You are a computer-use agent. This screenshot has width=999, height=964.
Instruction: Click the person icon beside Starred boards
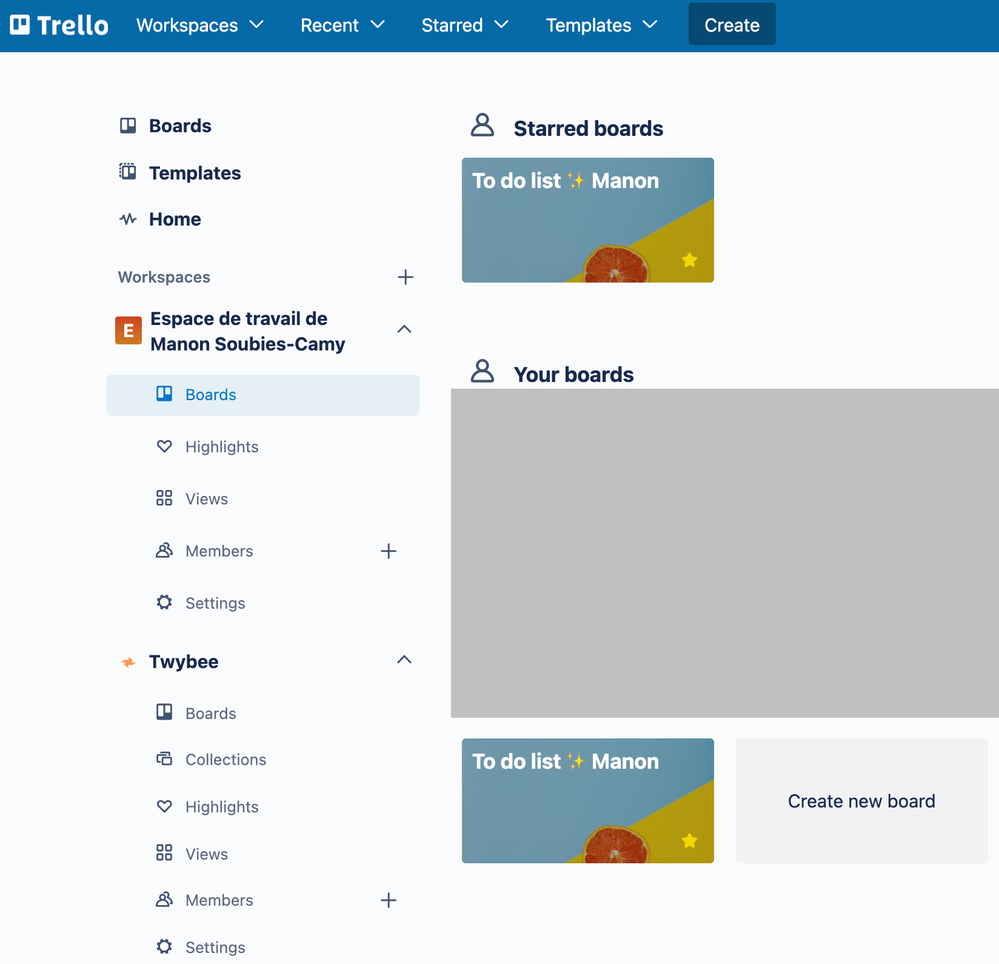482,125
